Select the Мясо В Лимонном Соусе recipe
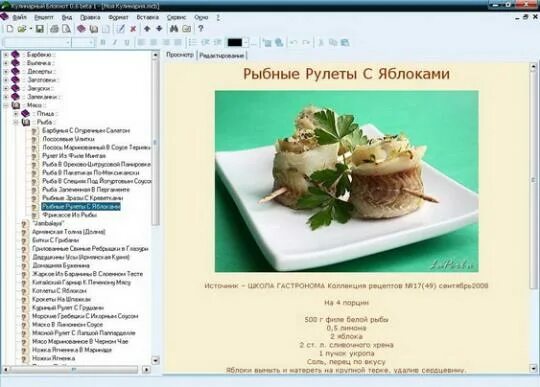The height and width of the screenshot is (387, 540). (68, 324)
